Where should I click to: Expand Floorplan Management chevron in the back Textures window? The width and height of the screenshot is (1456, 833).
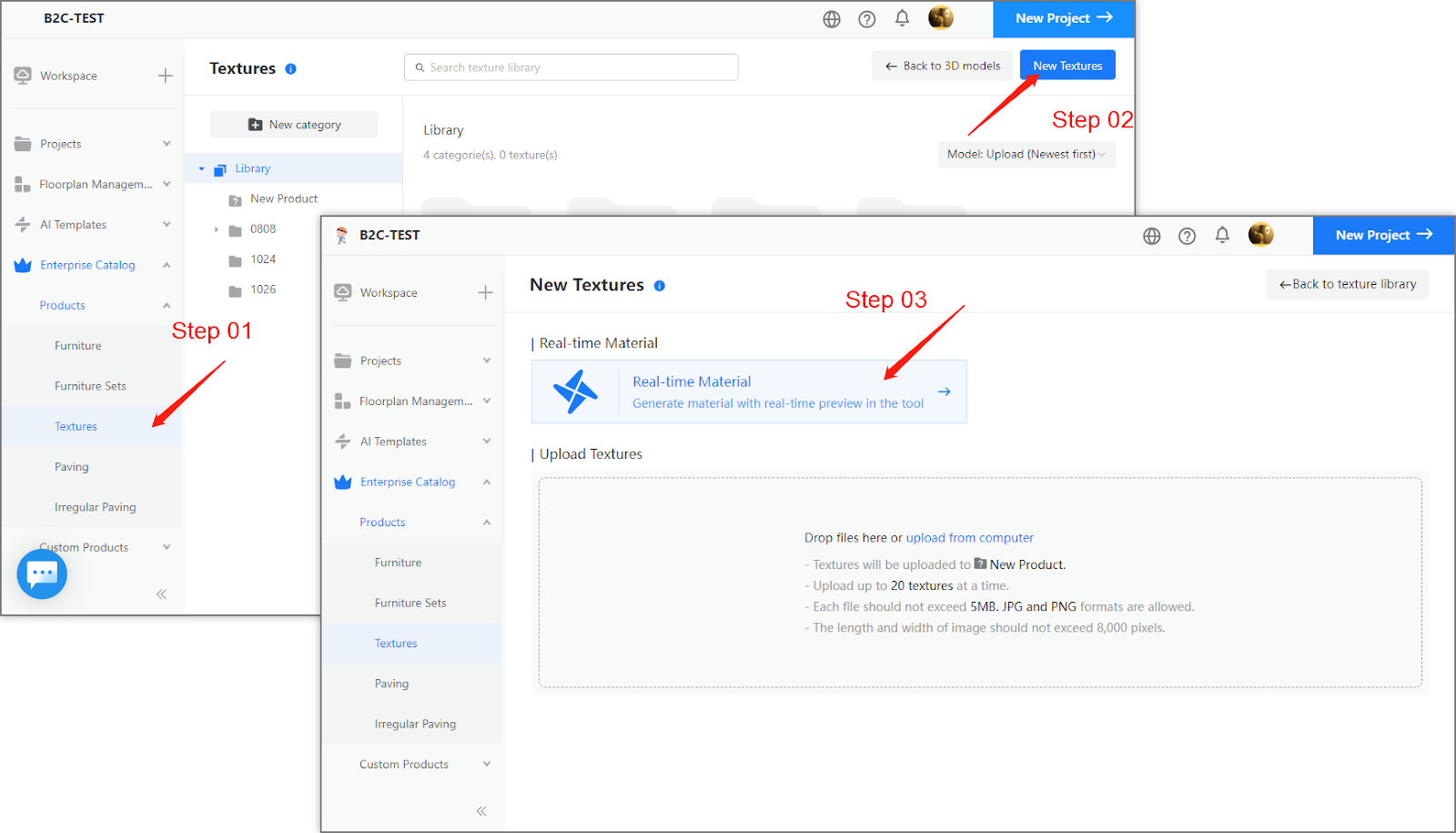(x=167, y=184)
